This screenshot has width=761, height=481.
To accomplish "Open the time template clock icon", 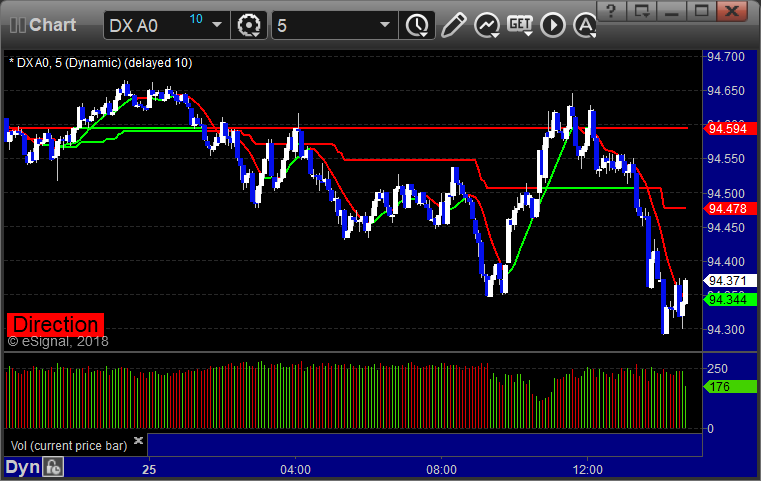I will [x=417, y=25].
